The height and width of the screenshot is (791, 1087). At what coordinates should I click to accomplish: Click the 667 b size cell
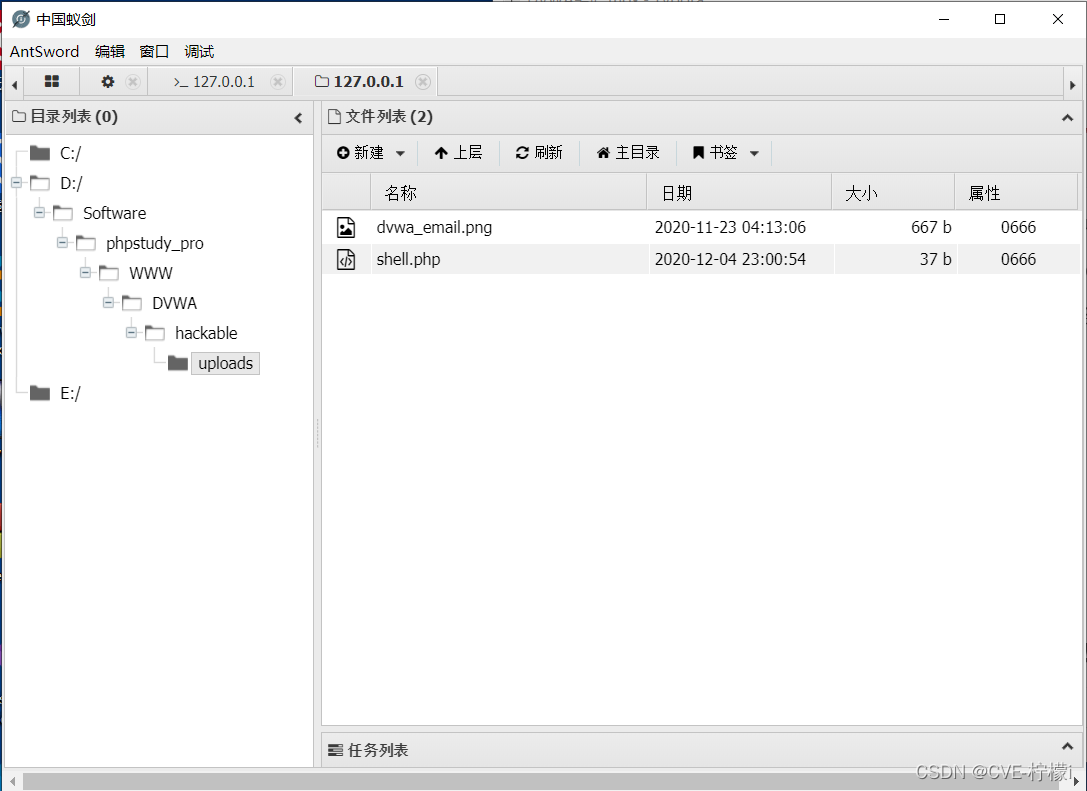[931, 227]
